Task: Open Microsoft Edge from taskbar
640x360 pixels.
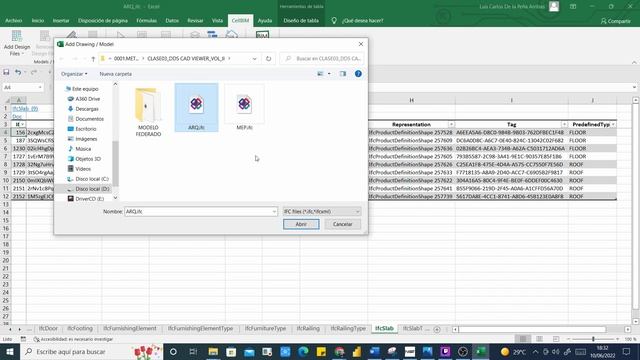Action: tap(303, 351)
